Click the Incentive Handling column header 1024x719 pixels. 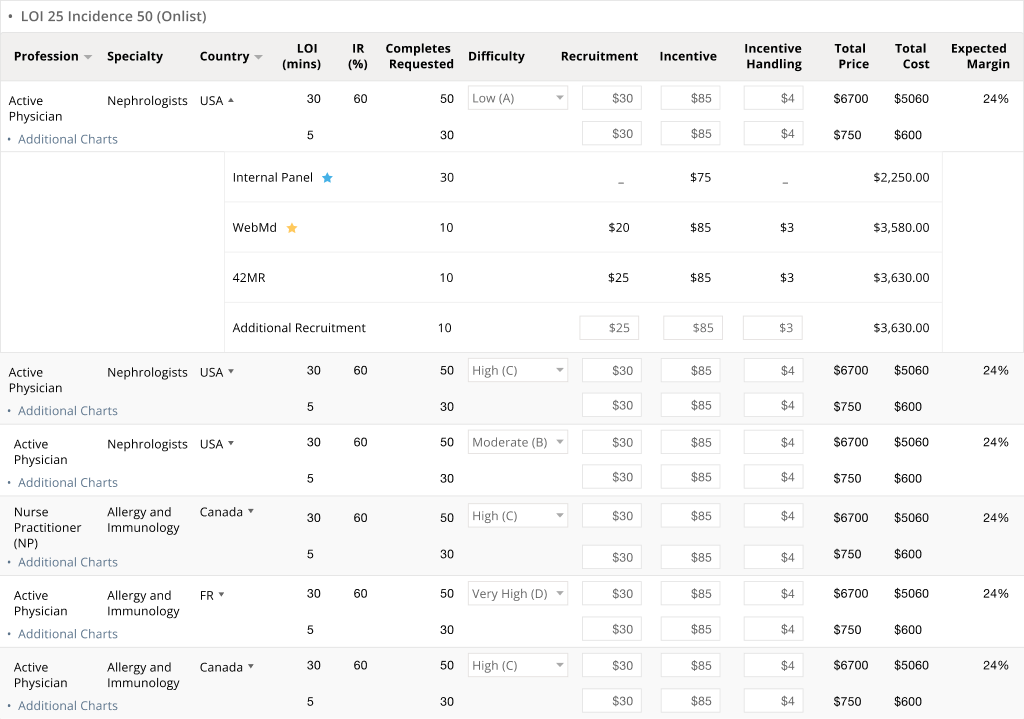click(773, 56)
